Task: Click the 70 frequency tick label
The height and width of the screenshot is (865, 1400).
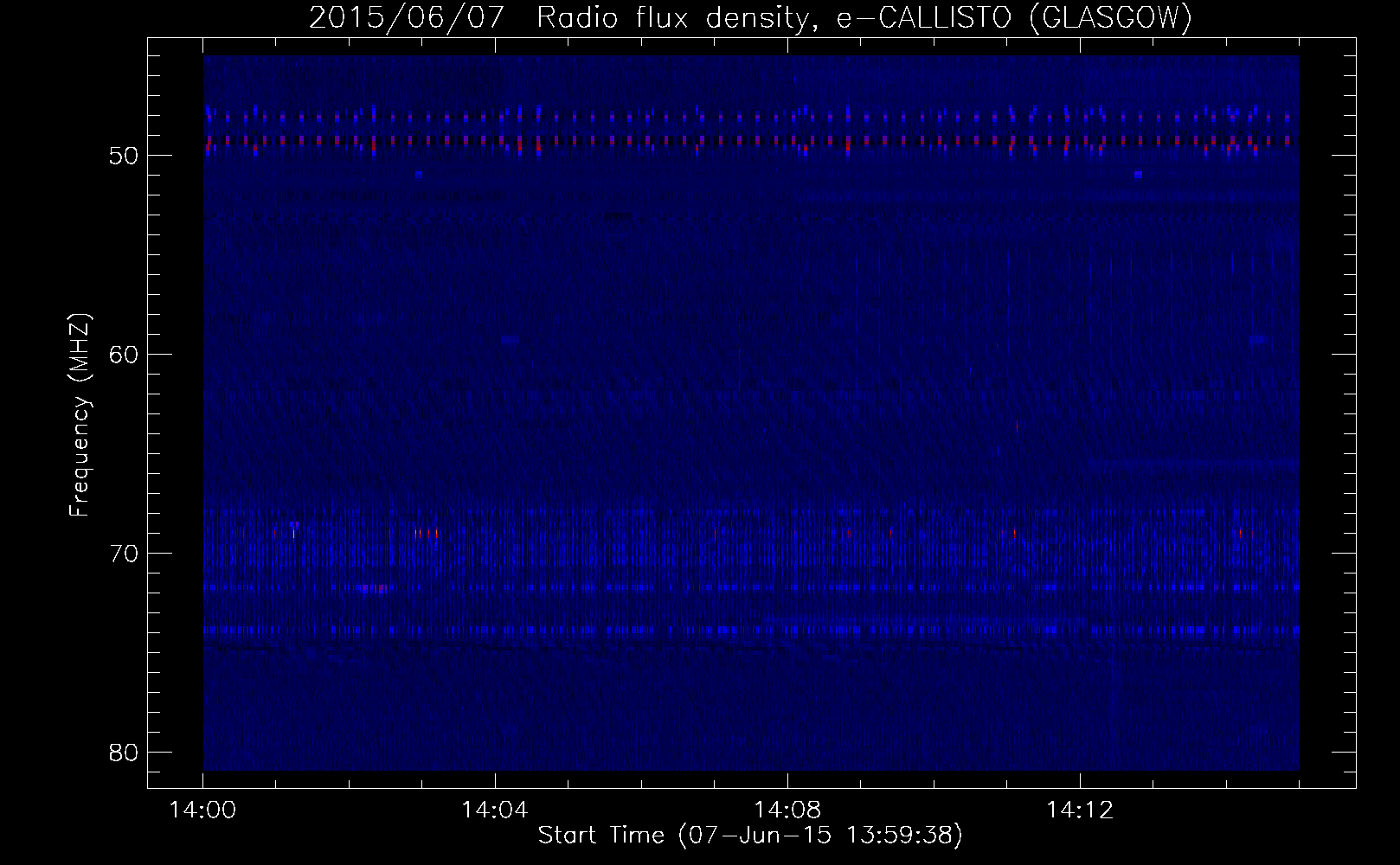Action: 125,554
